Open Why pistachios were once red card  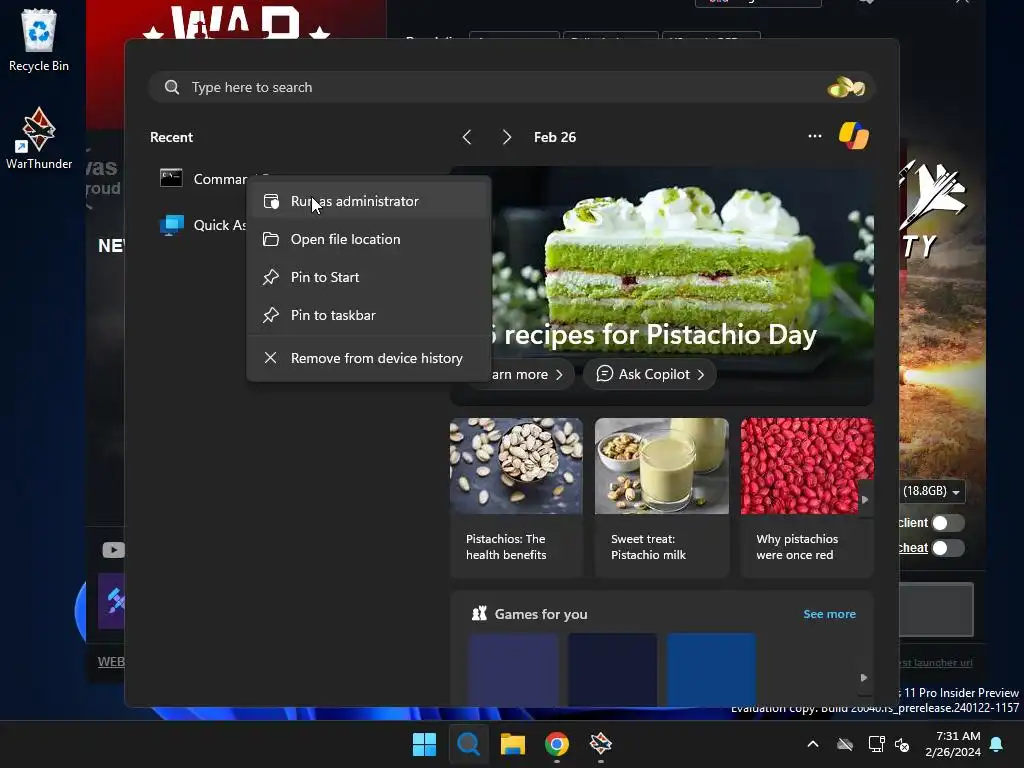807,498
